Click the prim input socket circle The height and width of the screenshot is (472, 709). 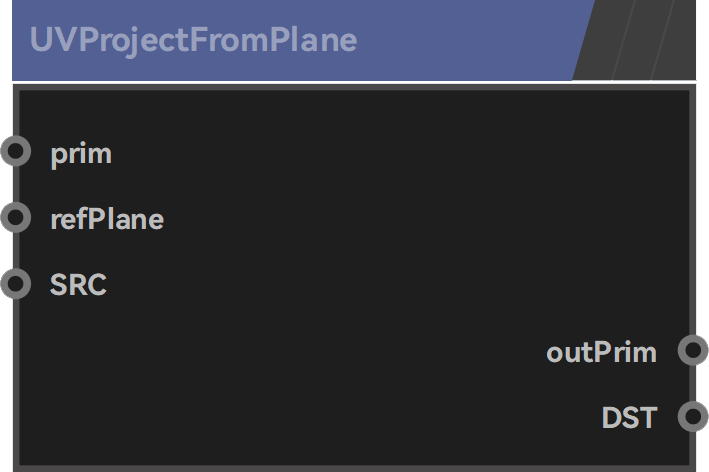16,151
